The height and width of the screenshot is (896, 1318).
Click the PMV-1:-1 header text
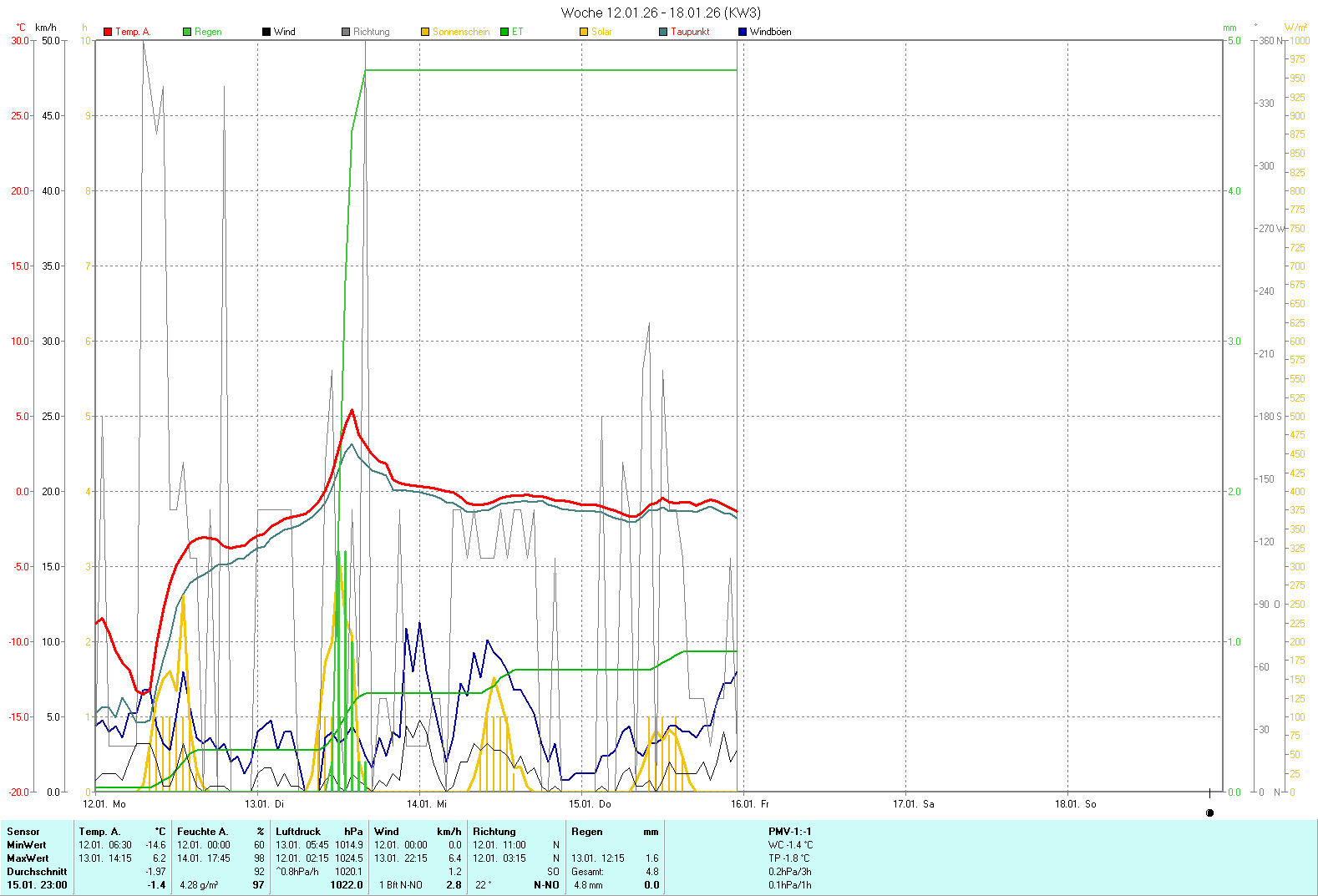[789, 832]
